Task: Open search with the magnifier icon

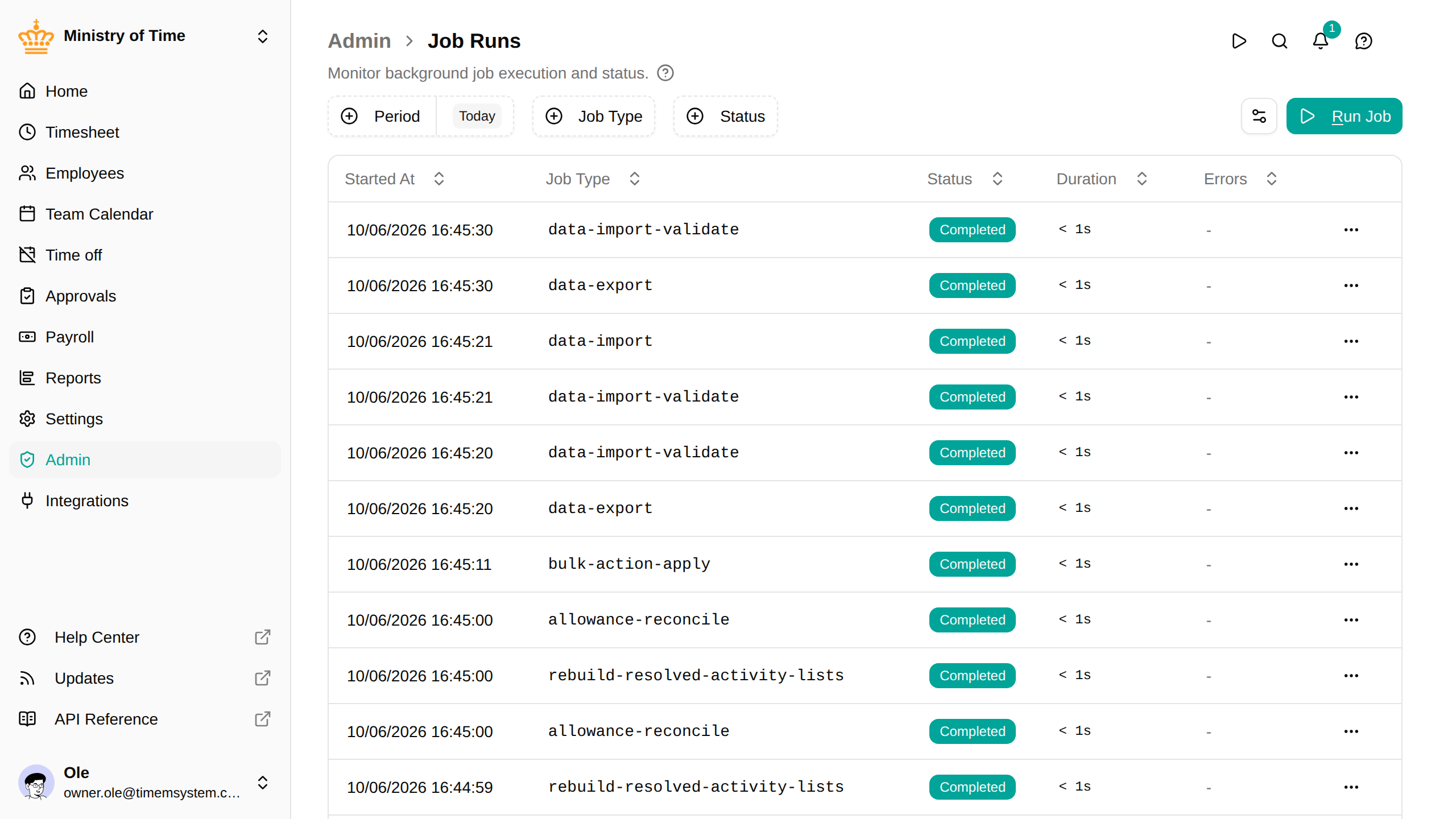Action: pyautogui.click(x=1280, y=41)
